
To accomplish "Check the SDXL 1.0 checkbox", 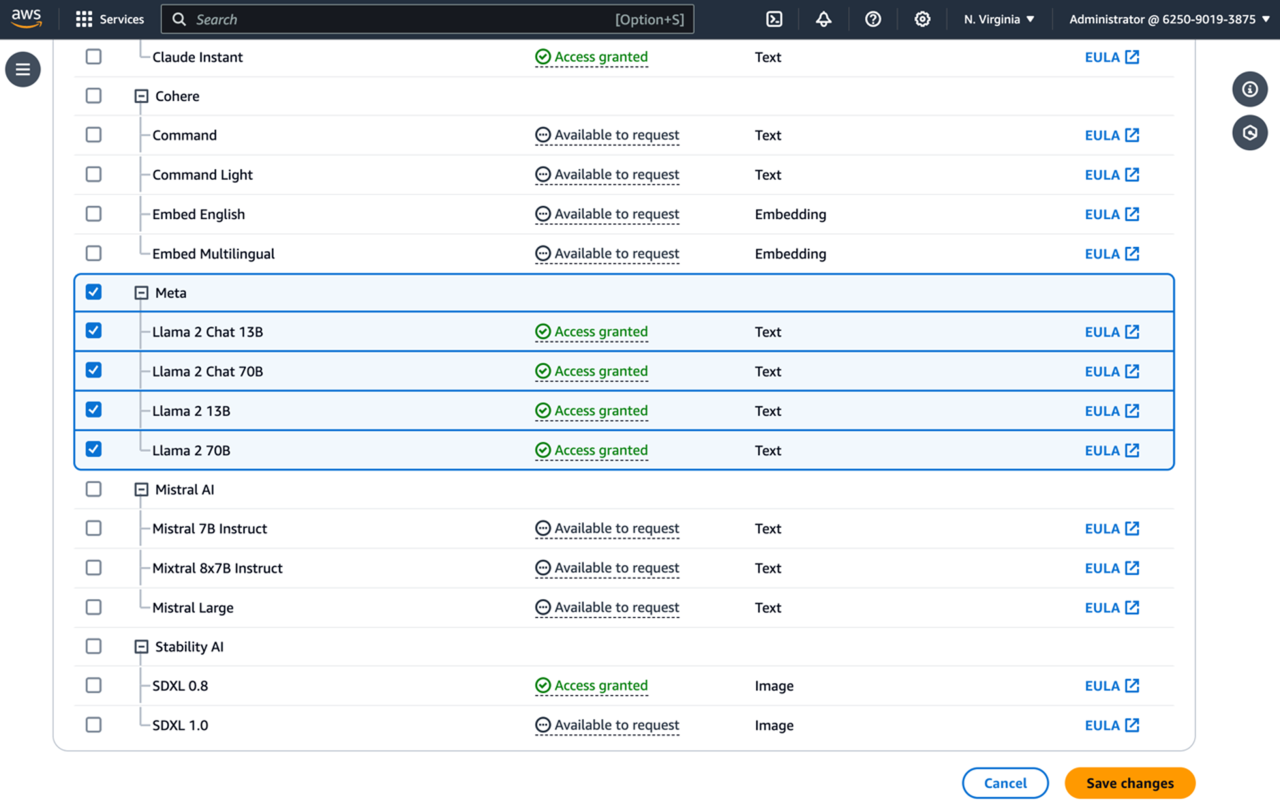I will point(94,725).
